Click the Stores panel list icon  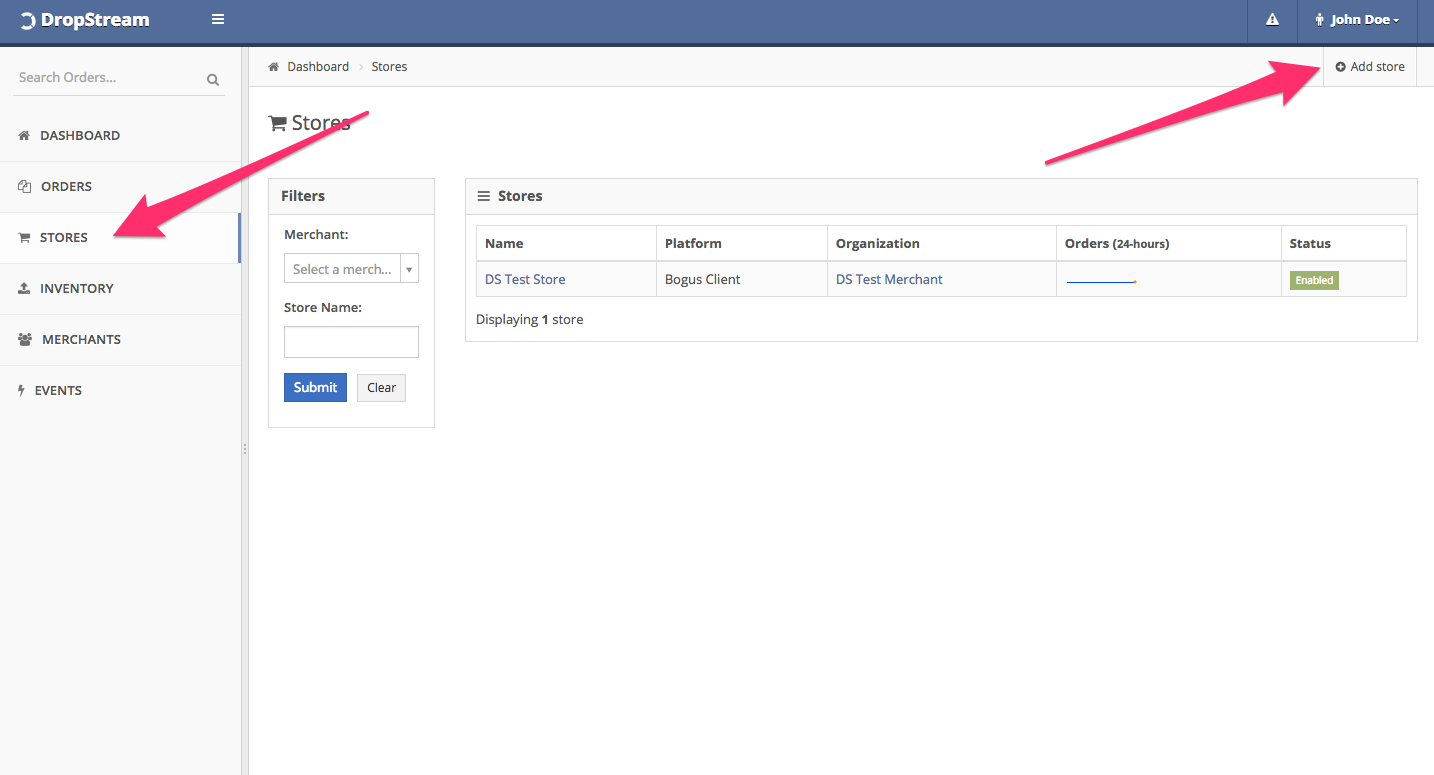pos(484,196)
